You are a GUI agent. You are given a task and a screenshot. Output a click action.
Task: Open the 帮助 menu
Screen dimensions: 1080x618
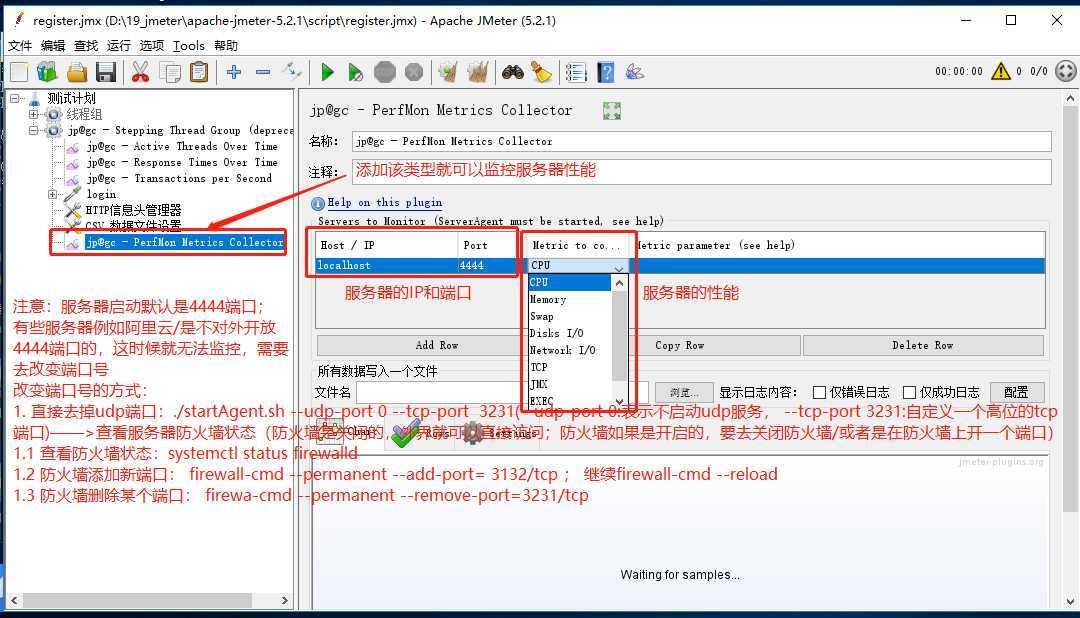pyautogui.click(x=226, y=45)
